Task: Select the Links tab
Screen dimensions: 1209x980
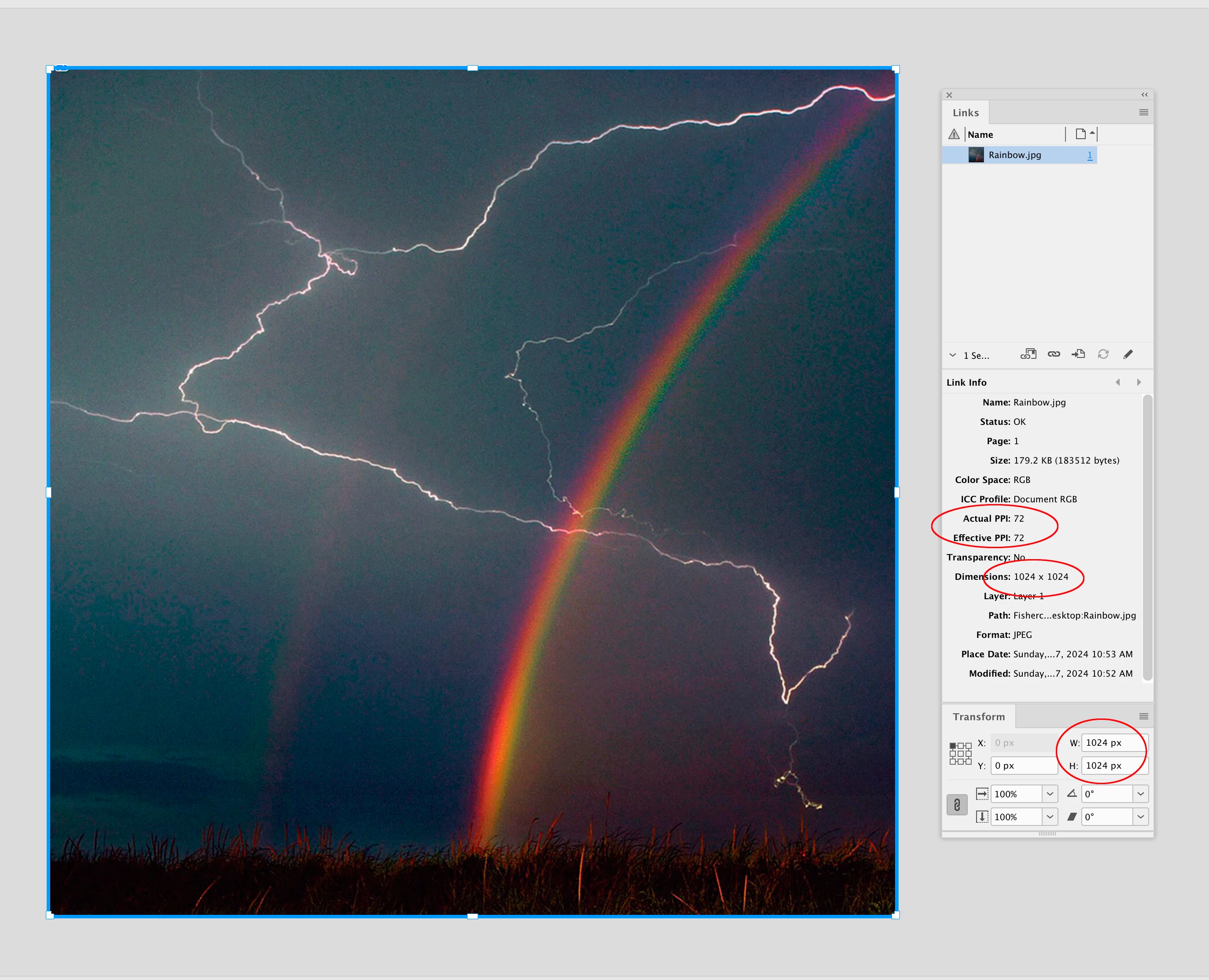Action: [966, 113]
